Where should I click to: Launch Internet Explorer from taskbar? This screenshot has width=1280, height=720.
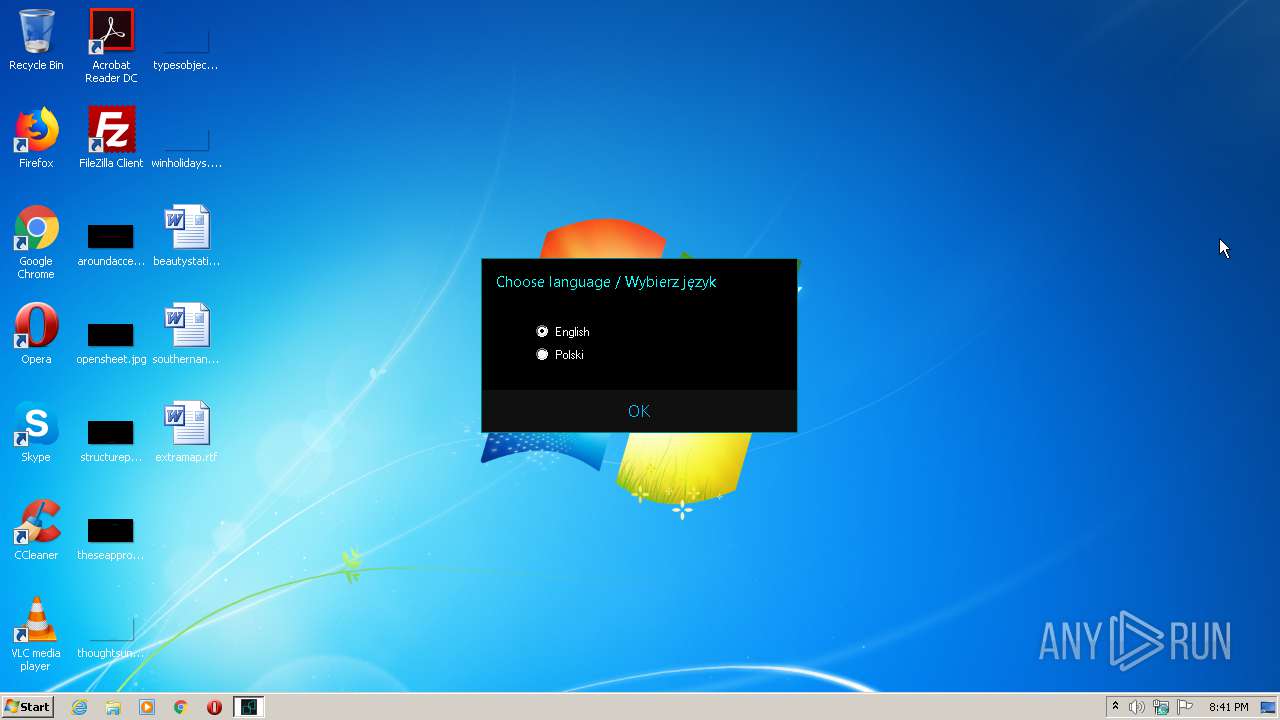click(80, 707)
